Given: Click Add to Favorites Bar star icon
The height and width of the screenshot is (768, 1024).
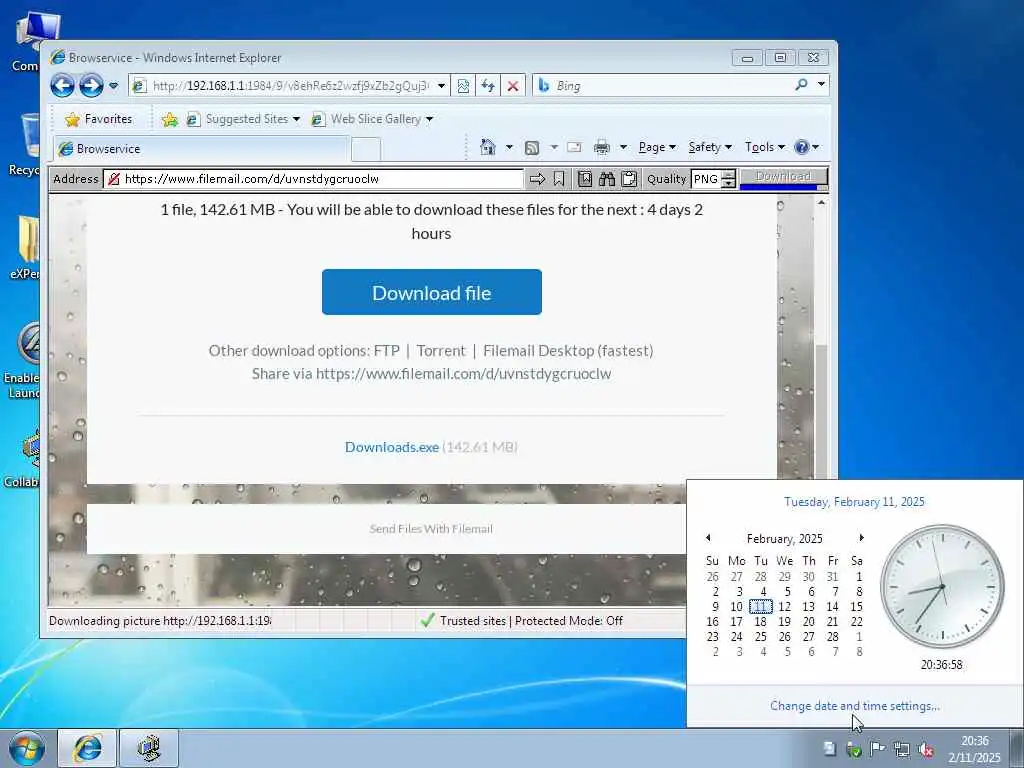Looking at the screenshot, I should pyautogui.click(x=170, y=119).
